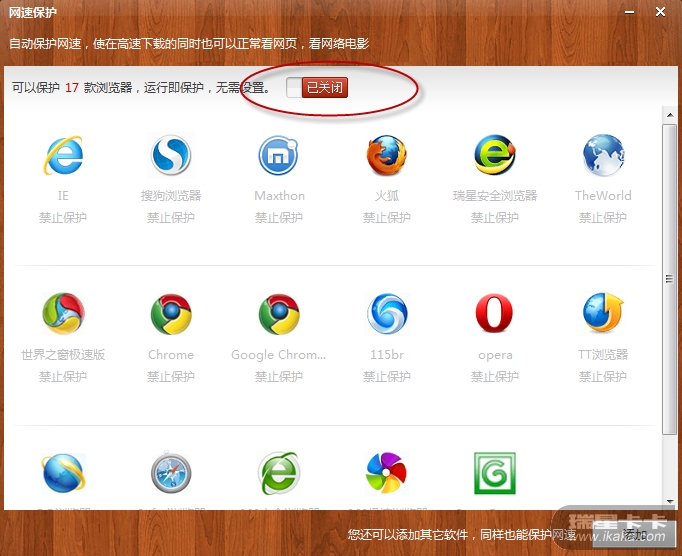Click 禁止保护 under 搜狗浏览器
Image resolution: width=682 pixels, height=556 pixels.
171,217
